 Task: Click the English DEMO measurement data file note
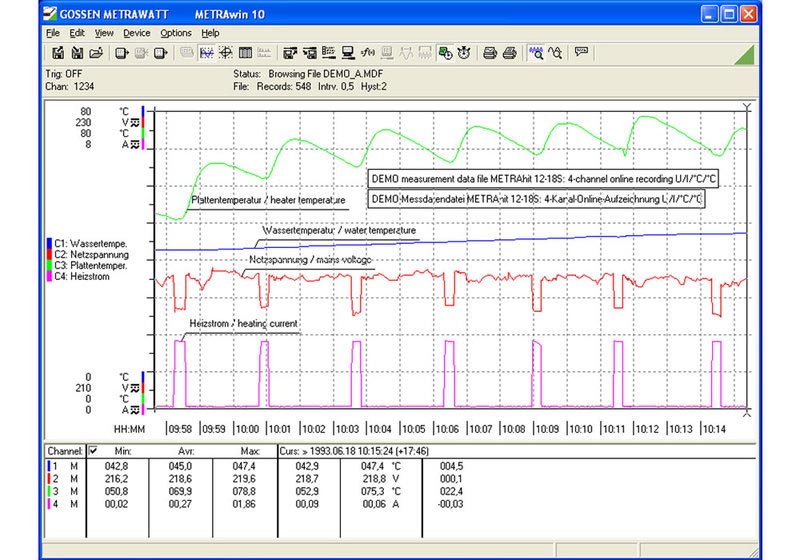[x=543, y=179]
